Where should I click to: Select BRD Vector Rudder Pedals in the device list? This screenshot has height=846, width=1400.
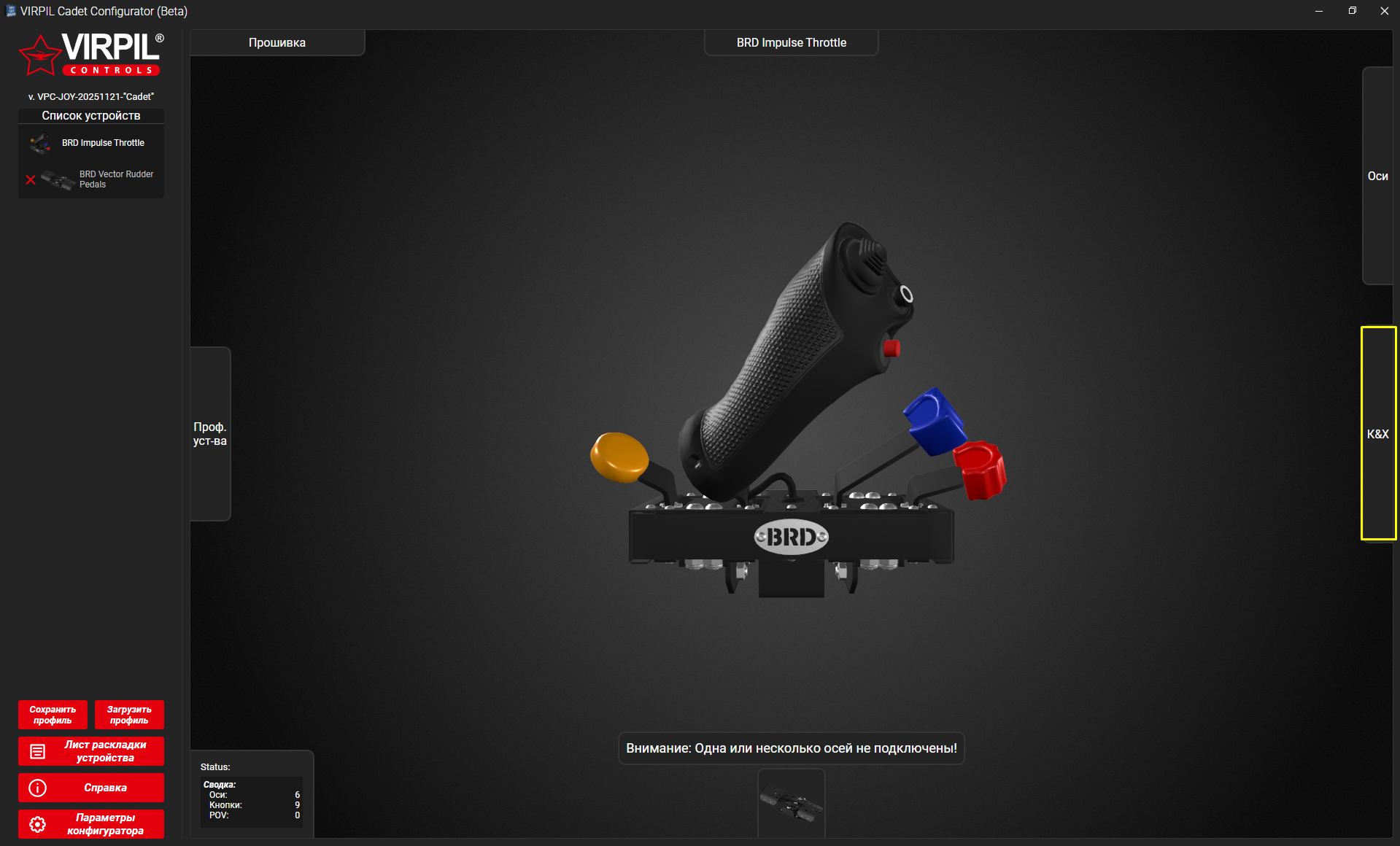tap(116, 179)
